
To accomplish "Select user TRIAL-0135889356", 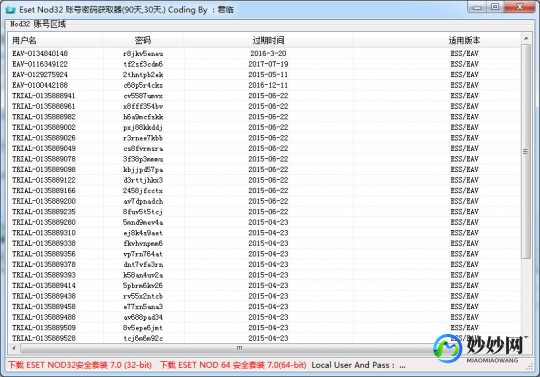I will (44, 254).
